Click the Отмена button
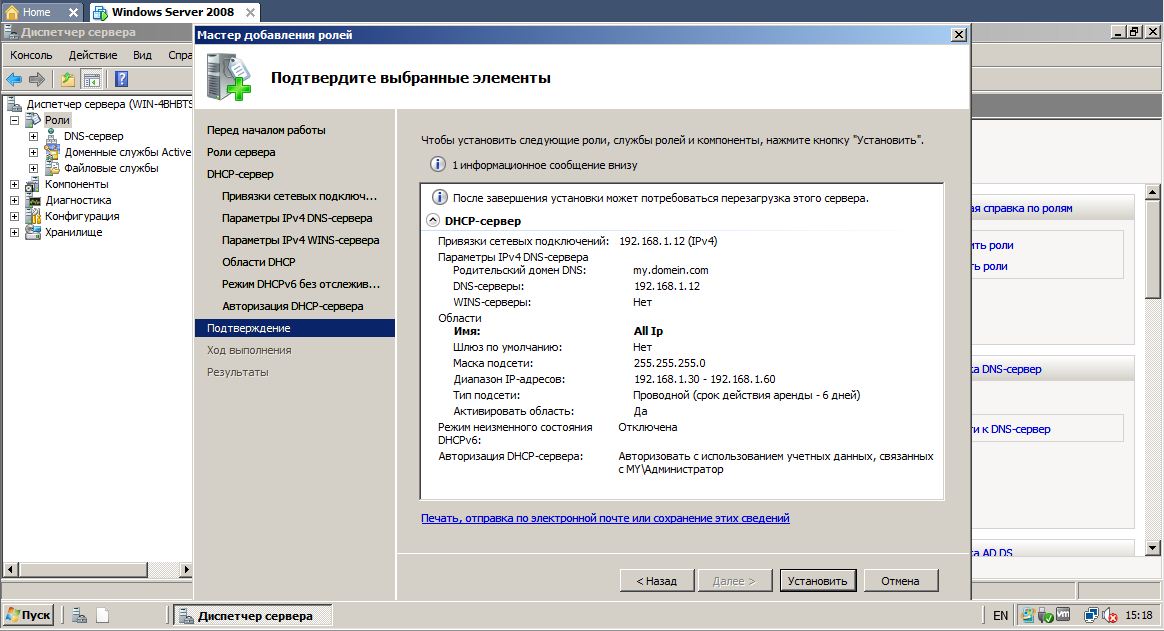The width and height of the screenshot is (1164, 631). point(900,581)
